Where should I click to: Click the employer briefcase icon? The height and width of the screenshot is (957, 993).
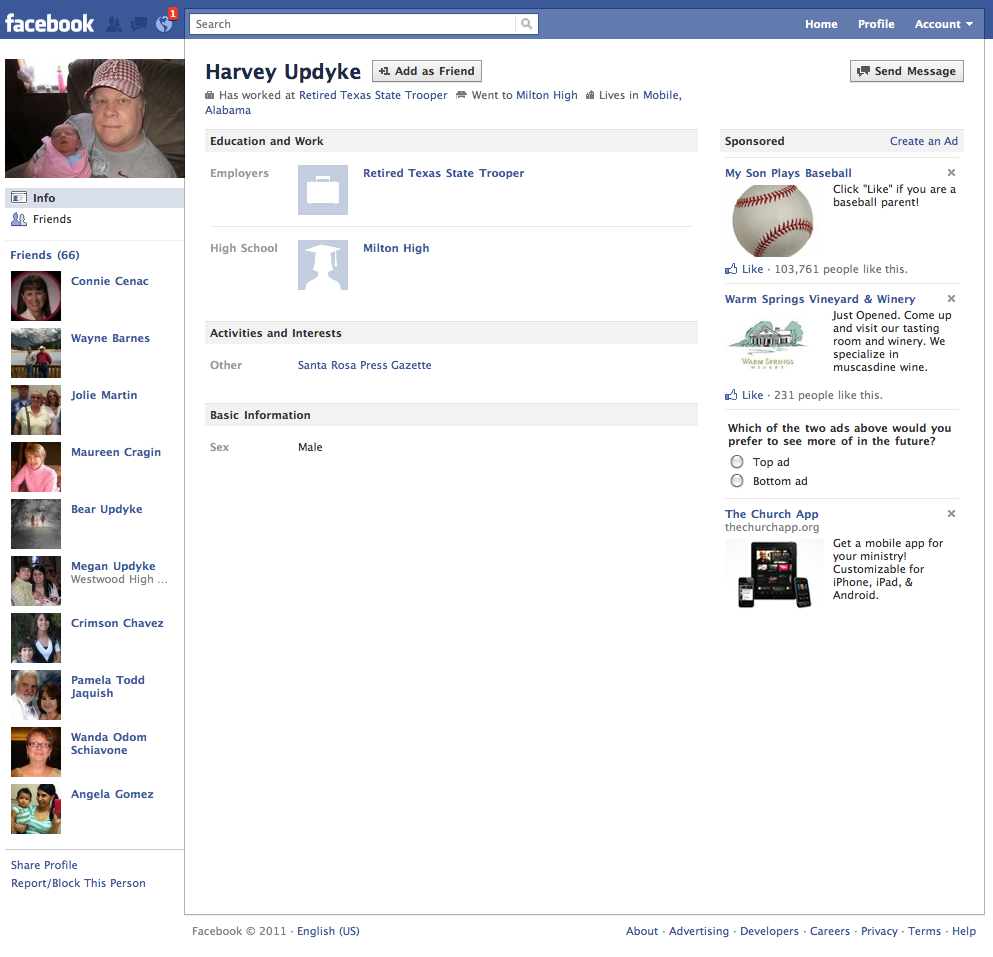click(323, 190)
